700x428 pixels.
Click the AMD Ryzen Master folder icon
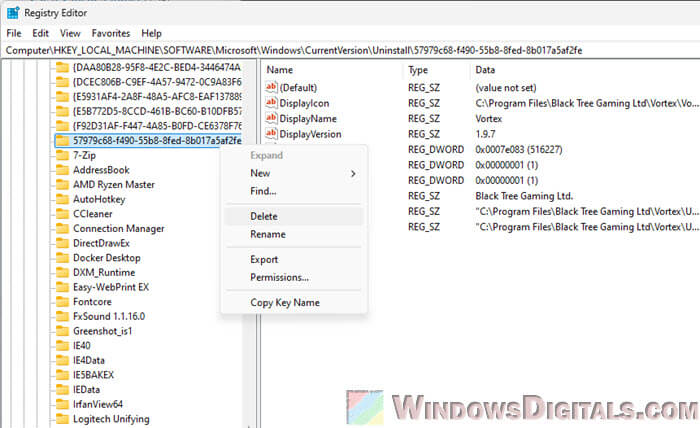tap(62, 185)
